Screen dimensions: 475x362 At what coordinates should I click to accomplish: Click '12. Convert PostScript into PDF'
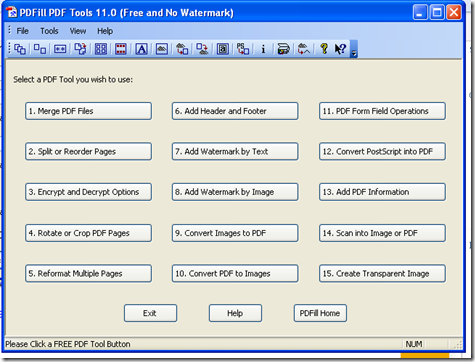(x=382, y=152)
